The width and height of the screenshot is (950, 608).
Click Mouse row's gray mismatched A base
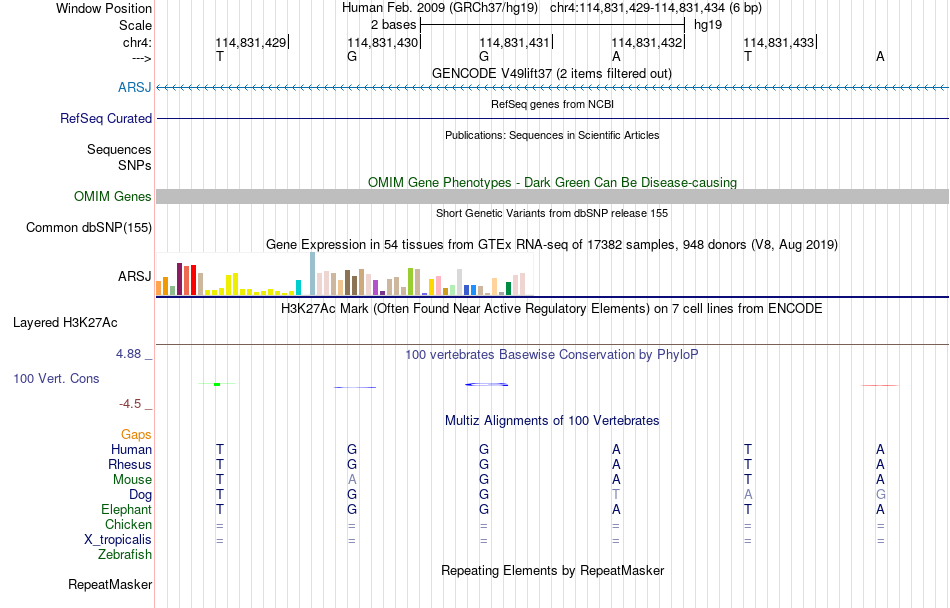click(352, 480)
